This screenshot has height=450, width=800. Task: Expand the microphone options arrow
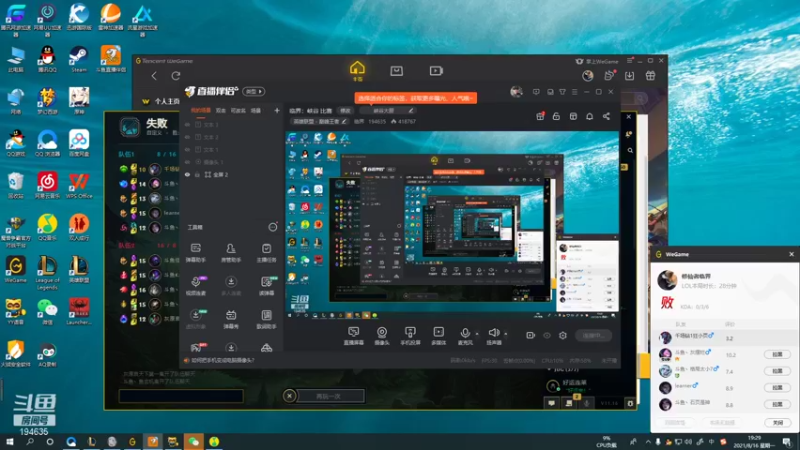point(477,334)
